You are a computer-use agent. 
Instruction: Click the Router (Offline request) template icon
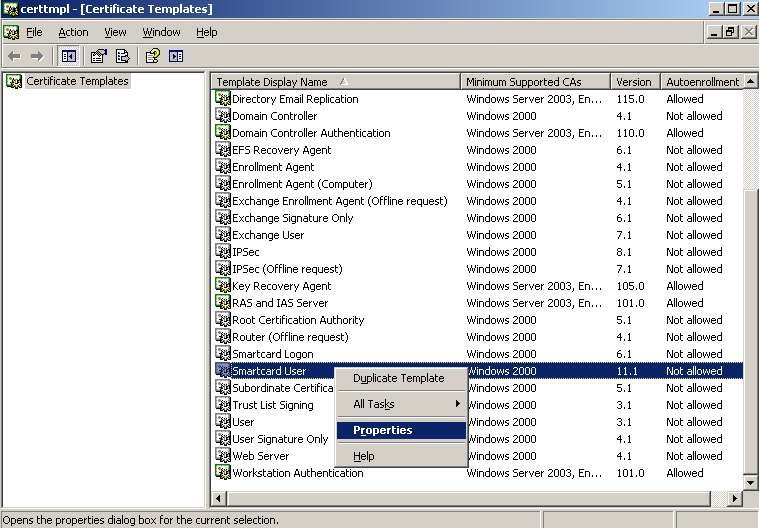pos(223,336)
